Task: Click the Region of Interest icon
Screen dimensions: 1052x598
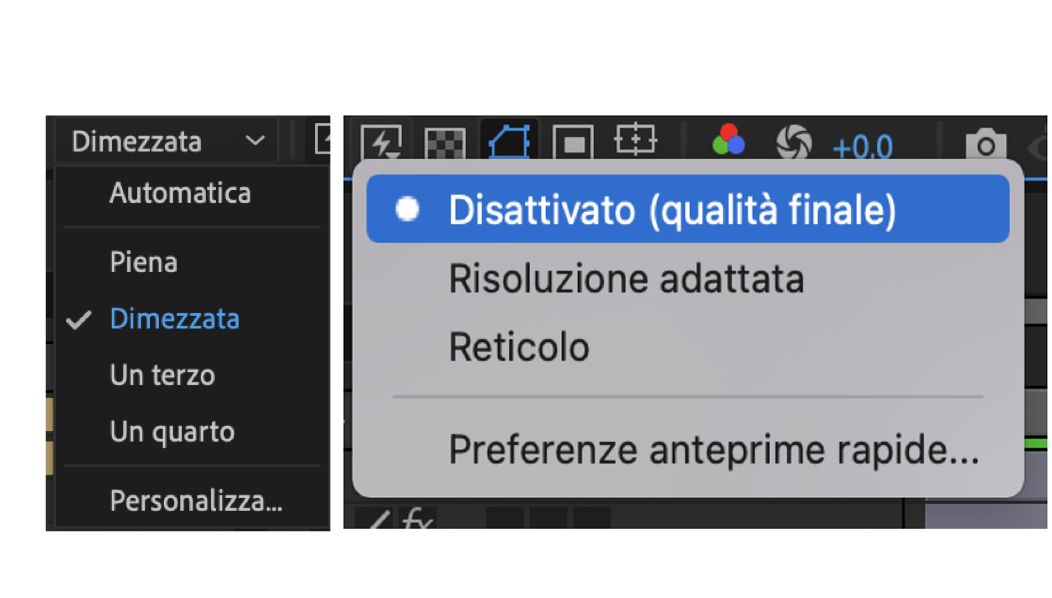Action: [x=573, y=143]
